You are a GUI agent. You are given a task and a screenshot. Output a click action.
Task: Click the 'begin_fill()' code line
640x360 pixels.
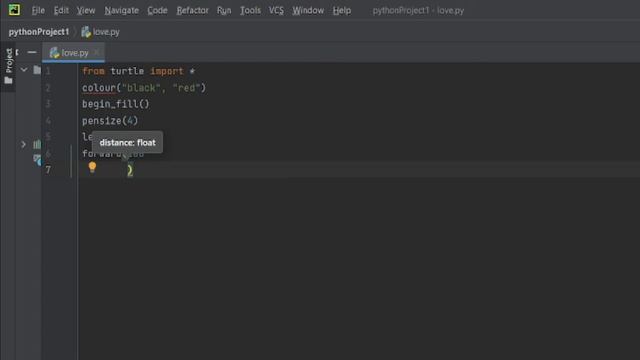(x=116, y=104)
